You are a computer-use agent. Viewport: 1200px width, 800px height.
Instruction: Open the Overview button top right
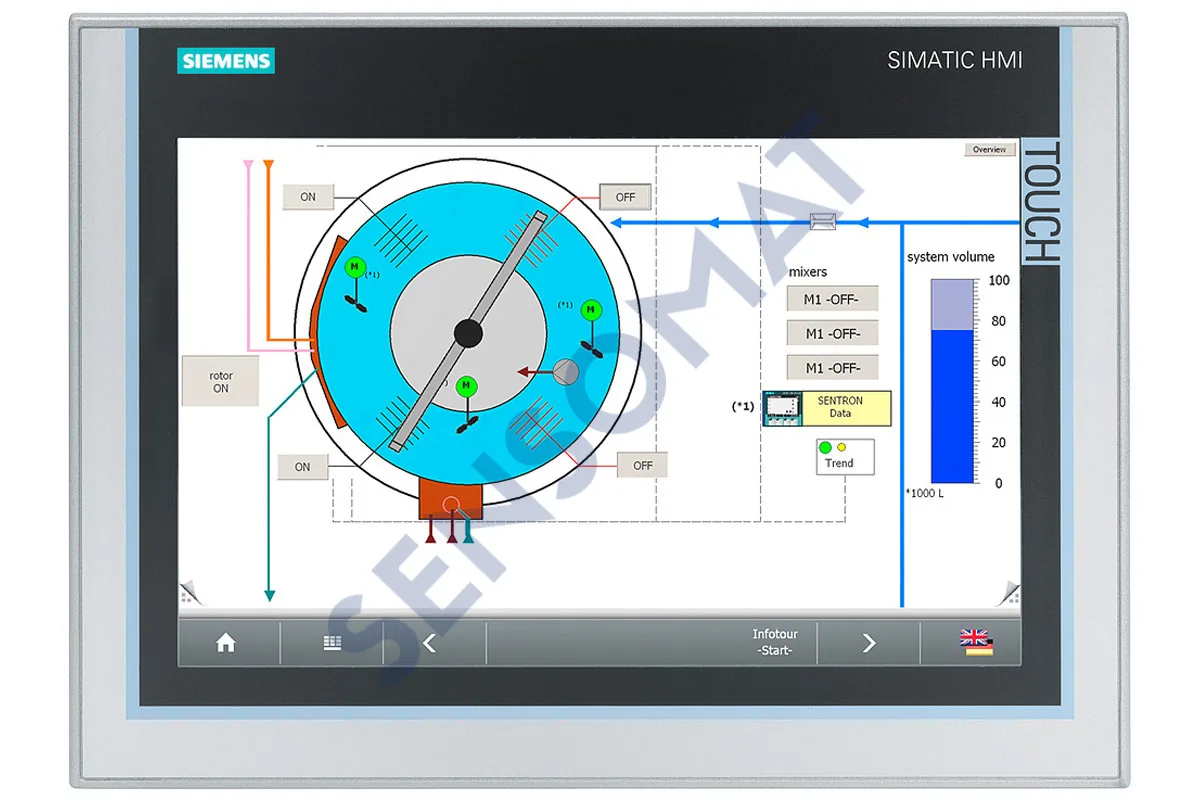coord(989,149)
